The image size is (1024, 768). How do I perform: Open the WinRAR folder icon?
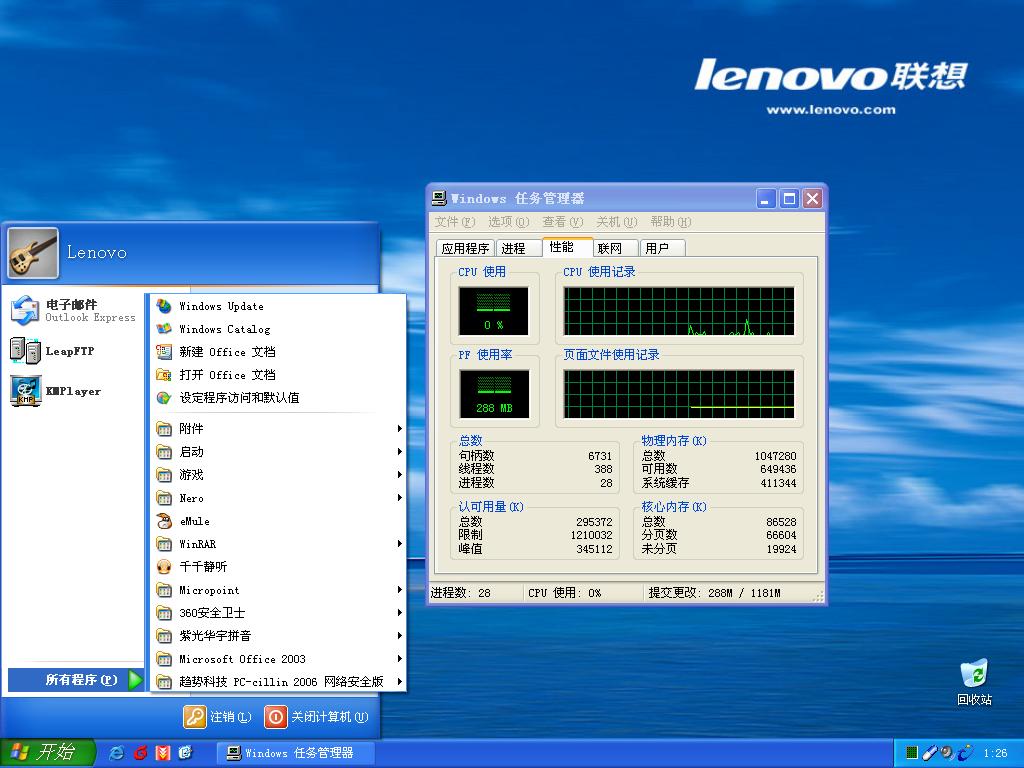164,544
